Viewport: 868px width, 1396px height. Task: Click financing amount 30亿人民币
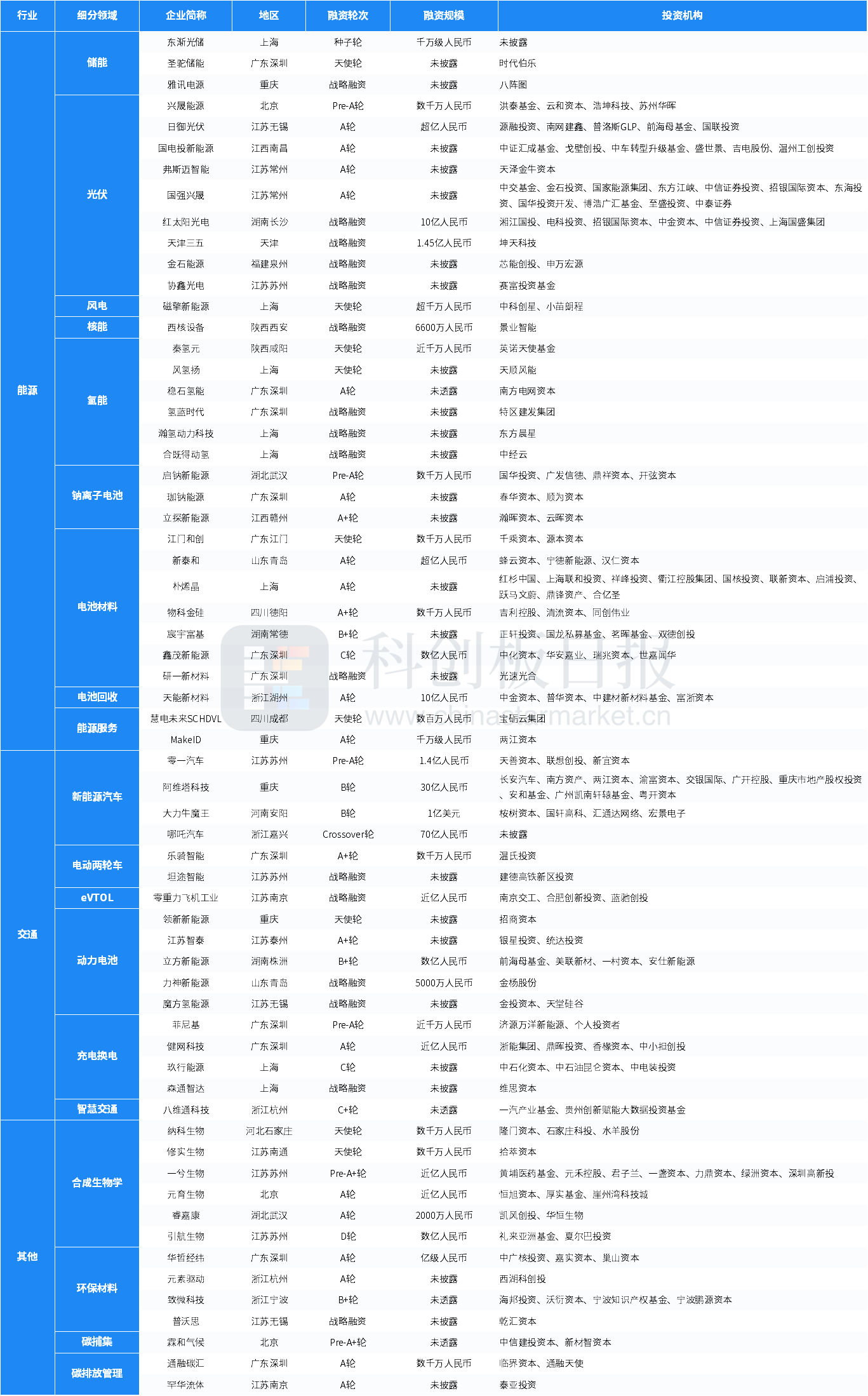click(x=444, y=788)
